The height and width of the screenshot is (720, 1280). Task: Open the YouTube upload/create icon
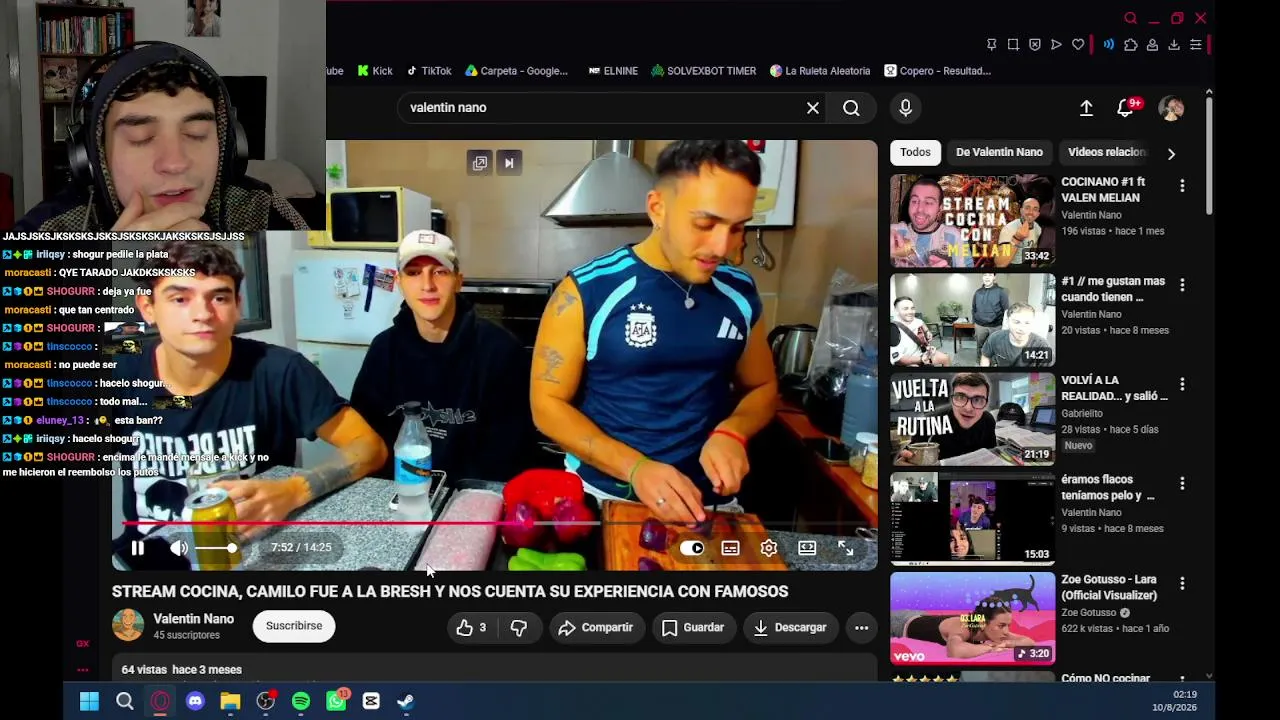click(x=1086, y=108)
